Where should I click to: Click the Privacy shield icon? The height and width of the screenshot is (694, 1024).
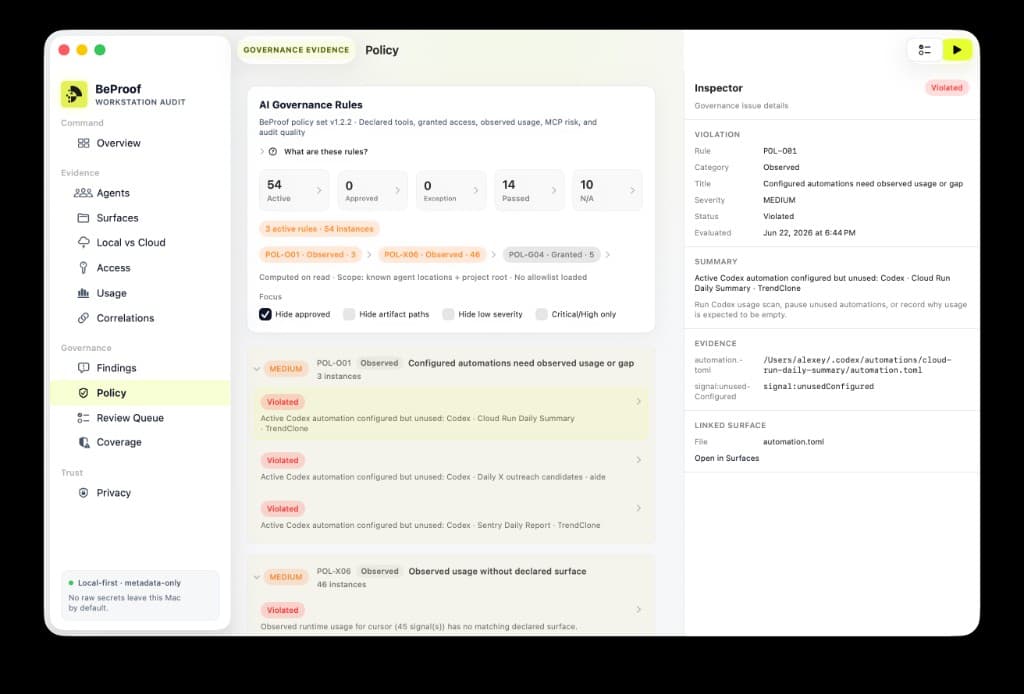[84, 493]
